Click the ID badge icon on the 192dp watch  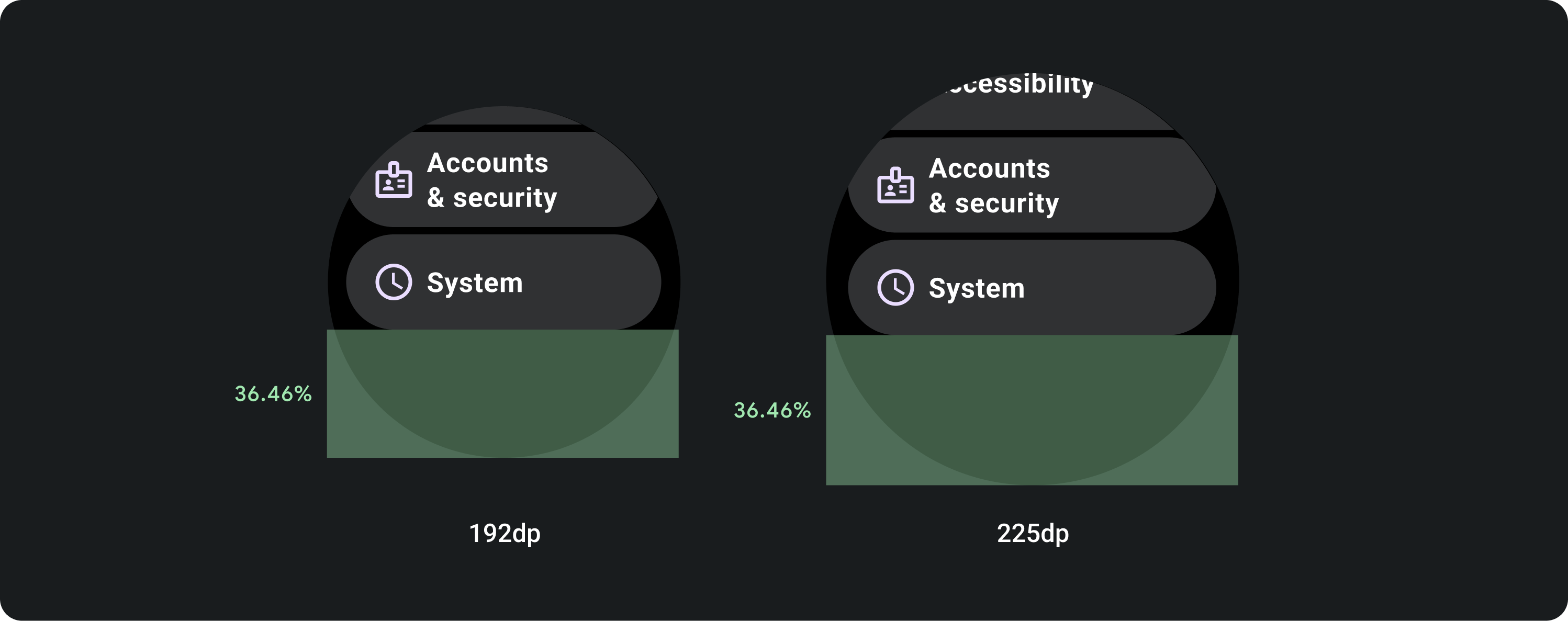pyautogui.click(x=394, y=180)
